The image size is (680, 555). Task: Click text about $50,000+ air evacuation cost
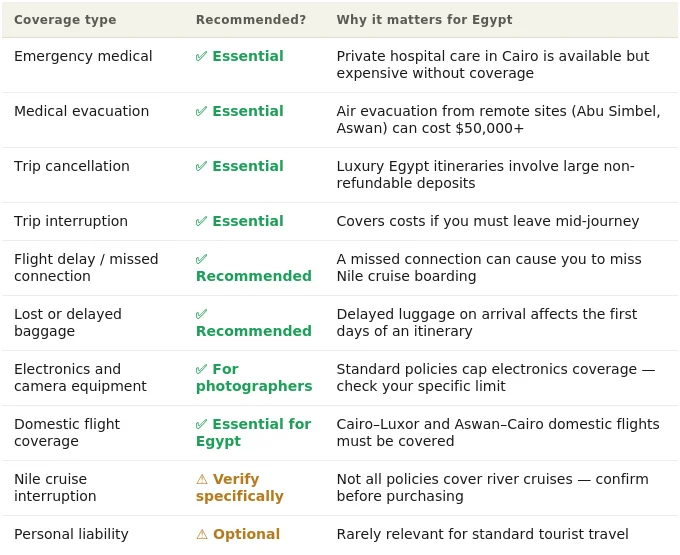(498, 120)
